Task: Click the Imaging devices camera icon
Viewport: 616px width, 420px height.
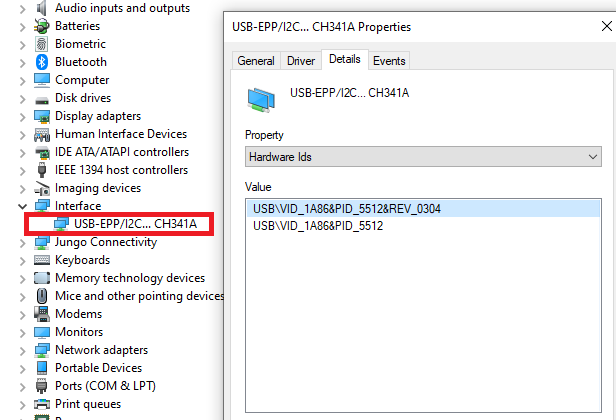Action: [x=42, y=188]
